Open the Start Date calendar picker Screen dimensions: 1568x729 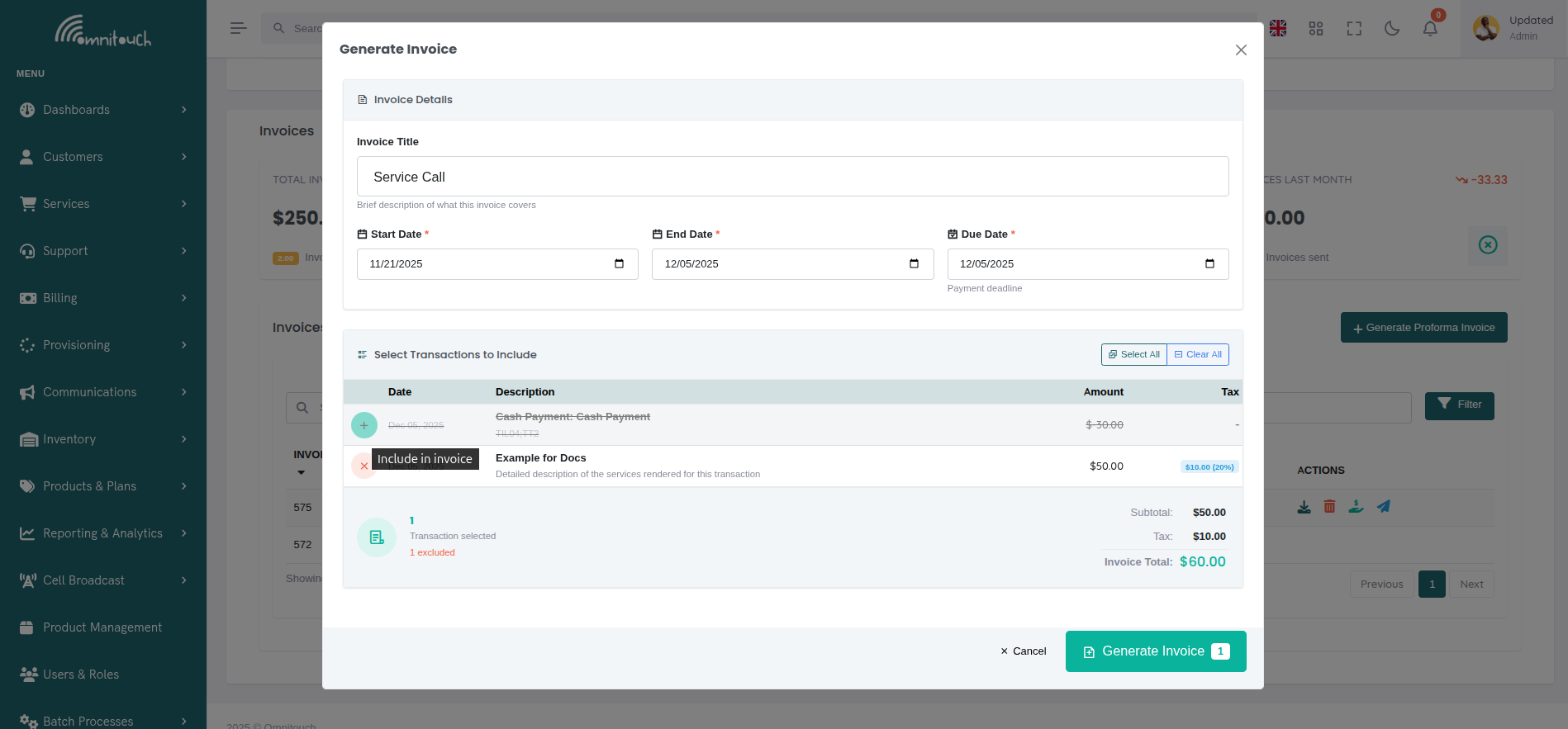619,264
